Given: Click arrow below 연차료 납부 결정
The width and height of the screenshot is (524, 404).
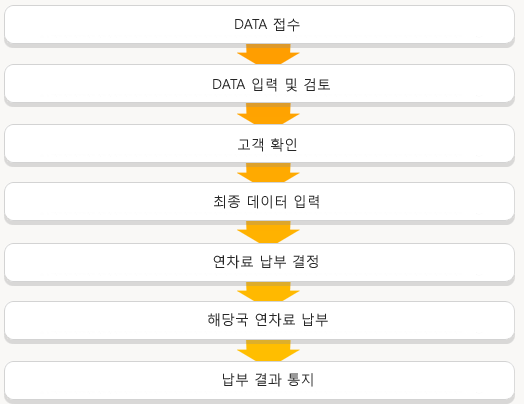Looking at the screenshot, I should [268, 291].
